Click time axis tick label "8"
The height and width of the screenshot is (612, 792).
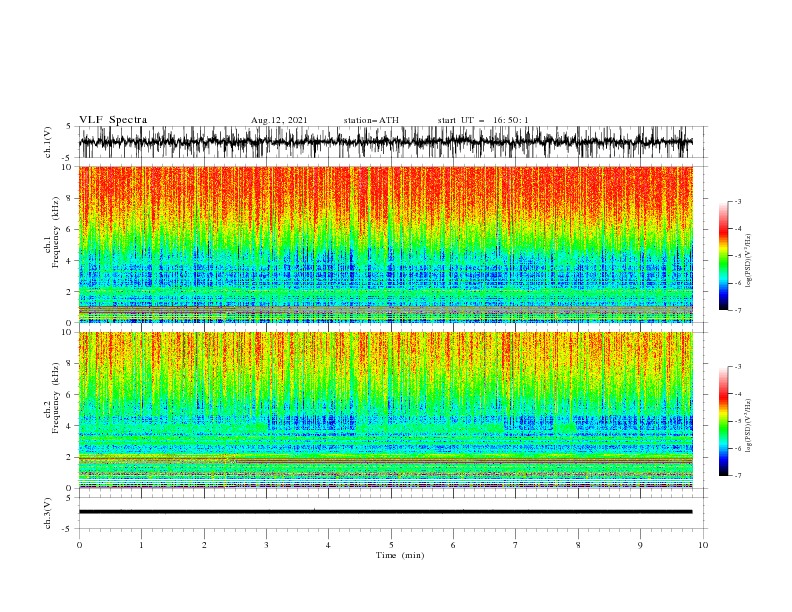578,545
